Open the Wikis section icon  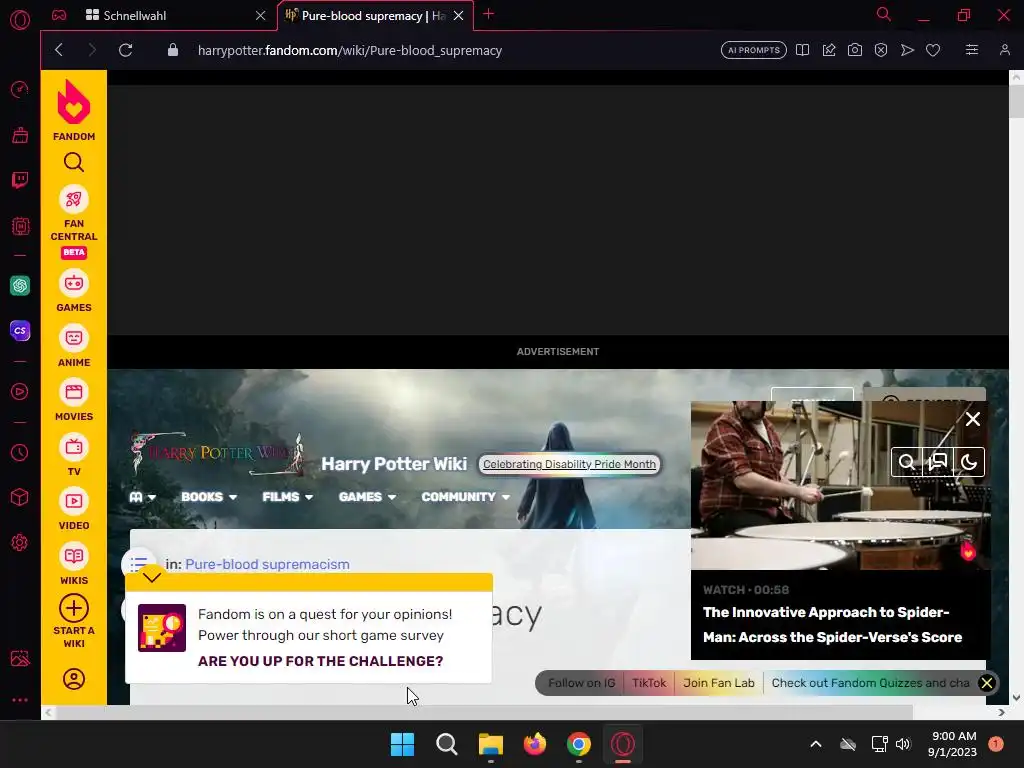point(74,556)
